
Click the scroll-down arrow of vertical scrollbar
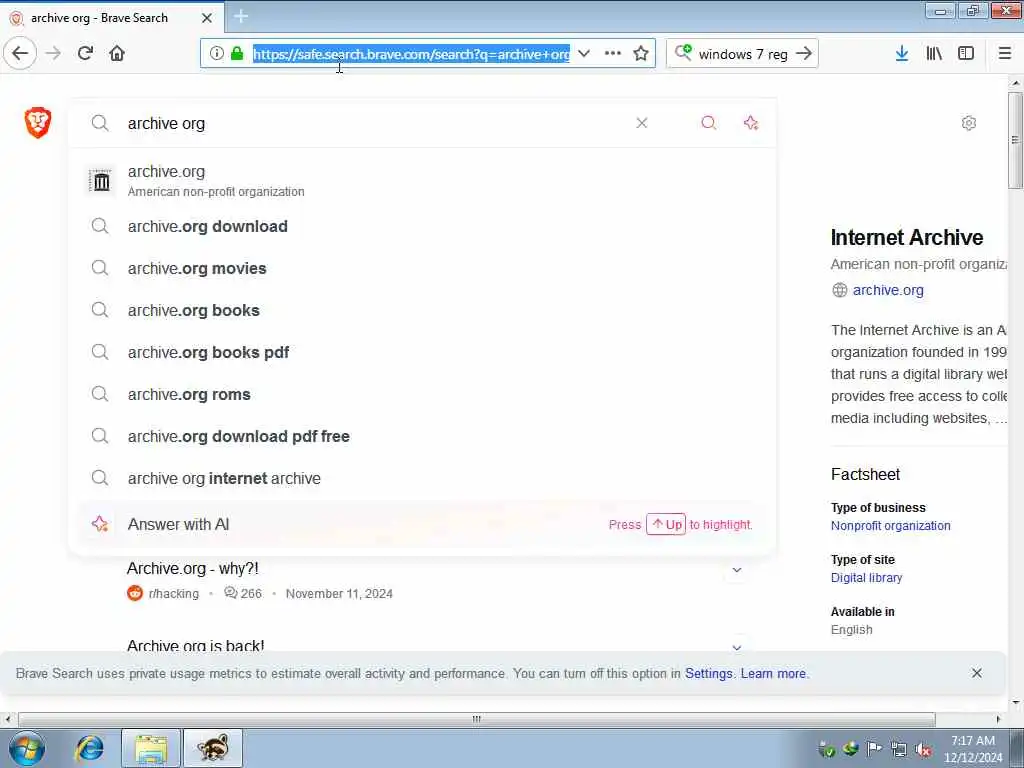[x=1015, y=703]
